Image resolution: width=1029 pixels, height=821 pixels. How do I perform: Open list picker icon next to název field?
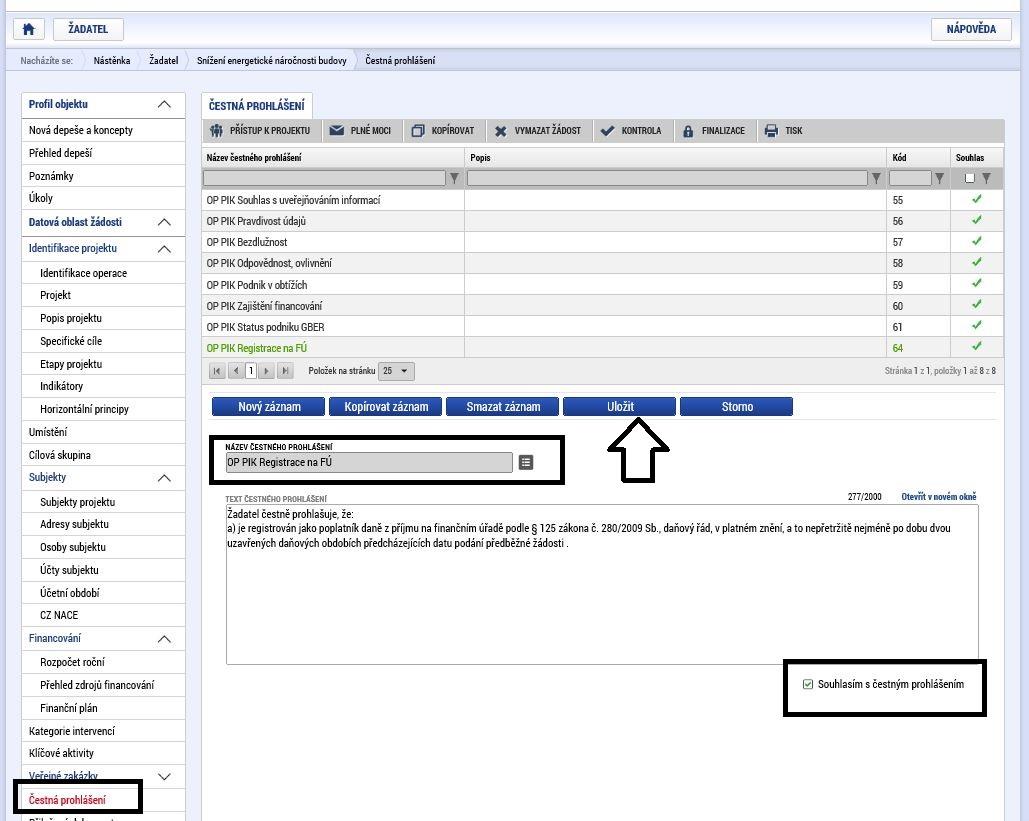[526, 462]
